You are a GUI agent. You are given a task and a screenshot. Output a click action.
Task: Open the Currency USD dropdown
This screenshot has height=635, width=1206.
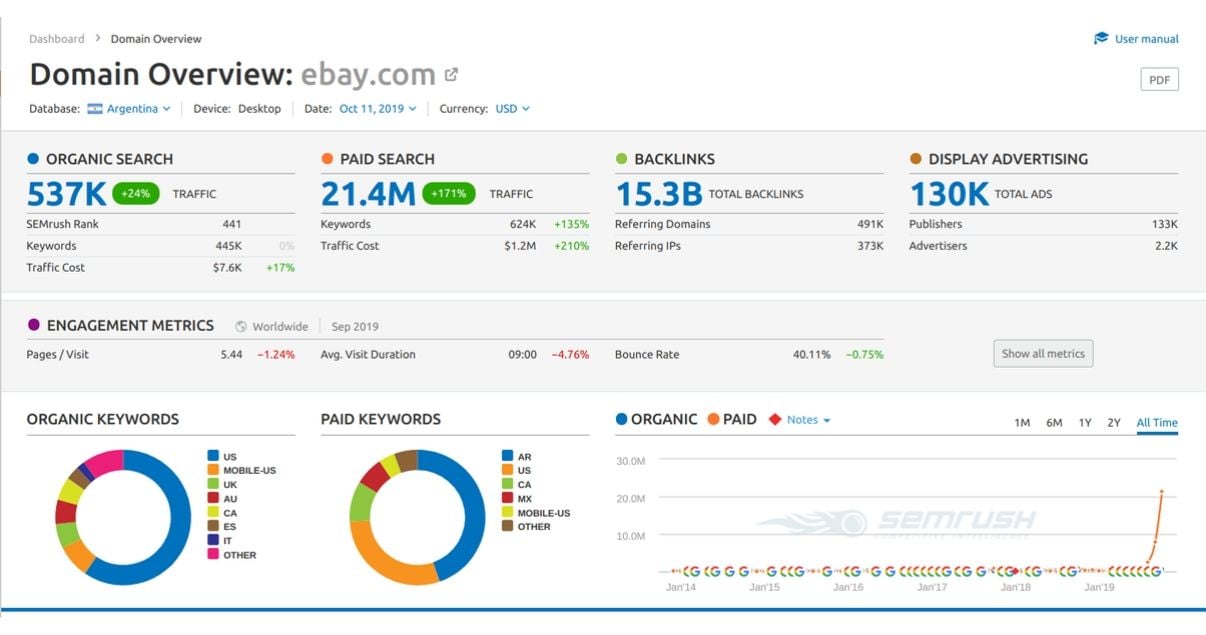512,109
